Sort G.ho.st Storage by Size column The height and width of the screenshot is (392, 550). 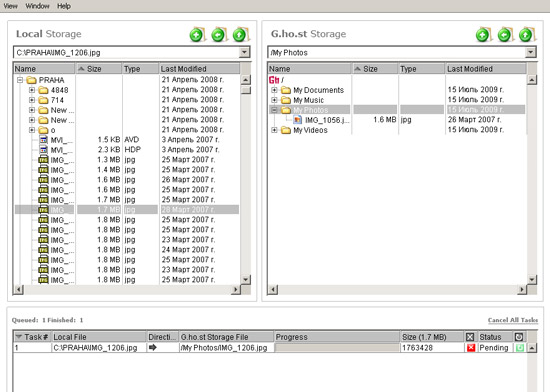[x=375, y=69]
